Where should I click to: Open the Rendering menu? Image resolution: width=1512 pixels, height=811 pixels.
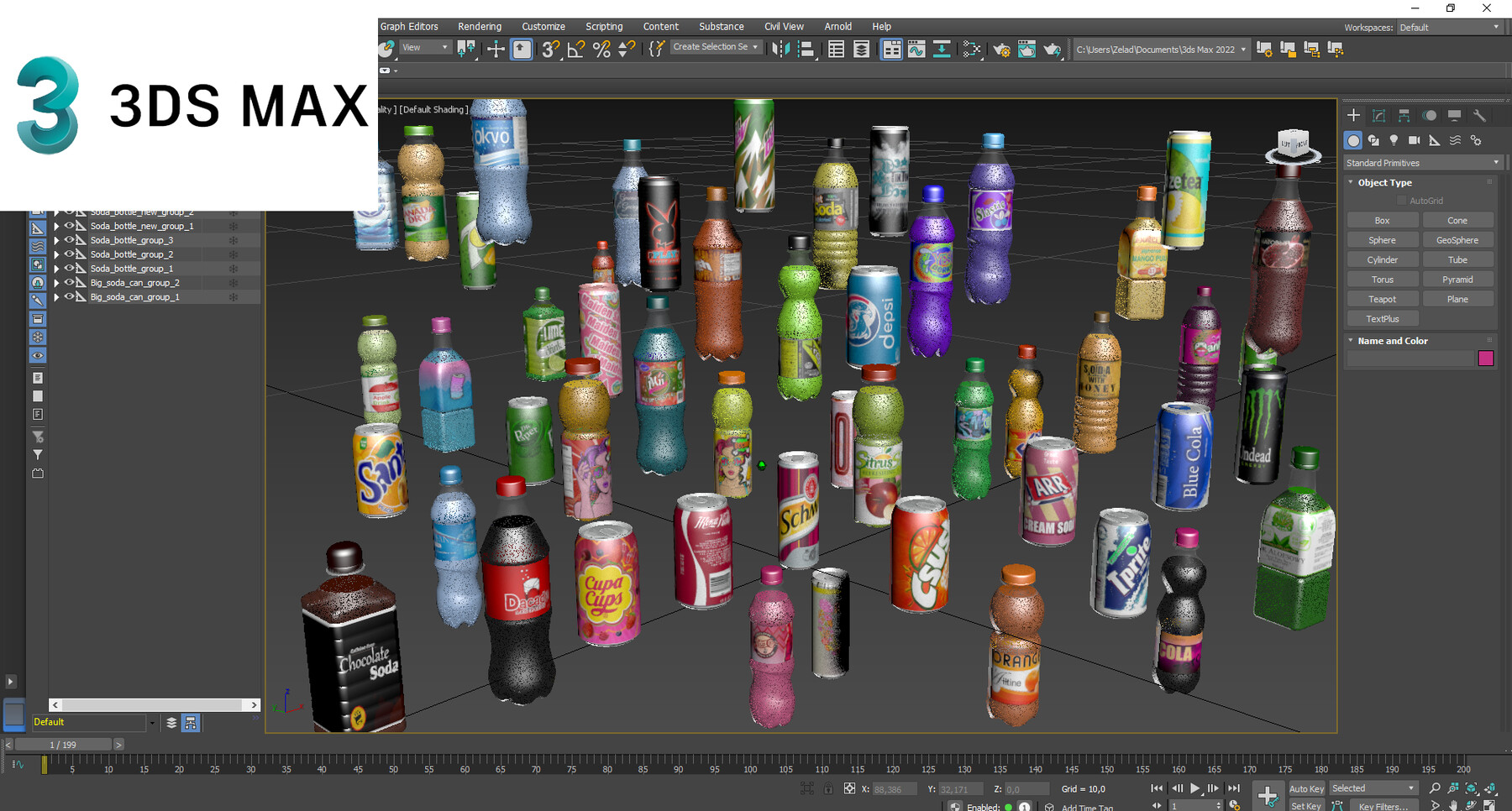point(480,27)
